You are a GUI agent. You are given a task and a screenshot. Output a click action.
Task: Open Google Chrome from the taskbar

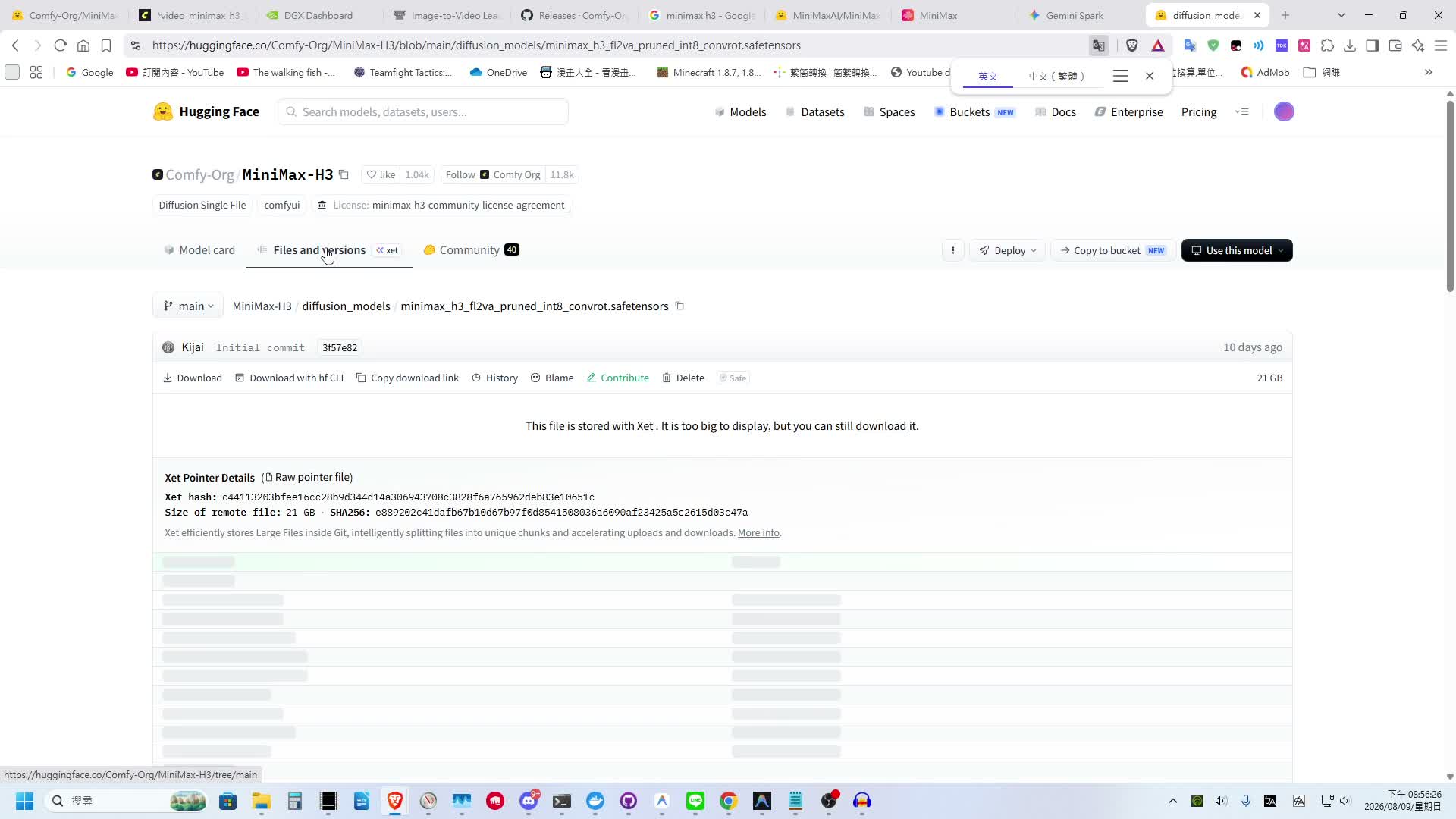coord(729,801)
